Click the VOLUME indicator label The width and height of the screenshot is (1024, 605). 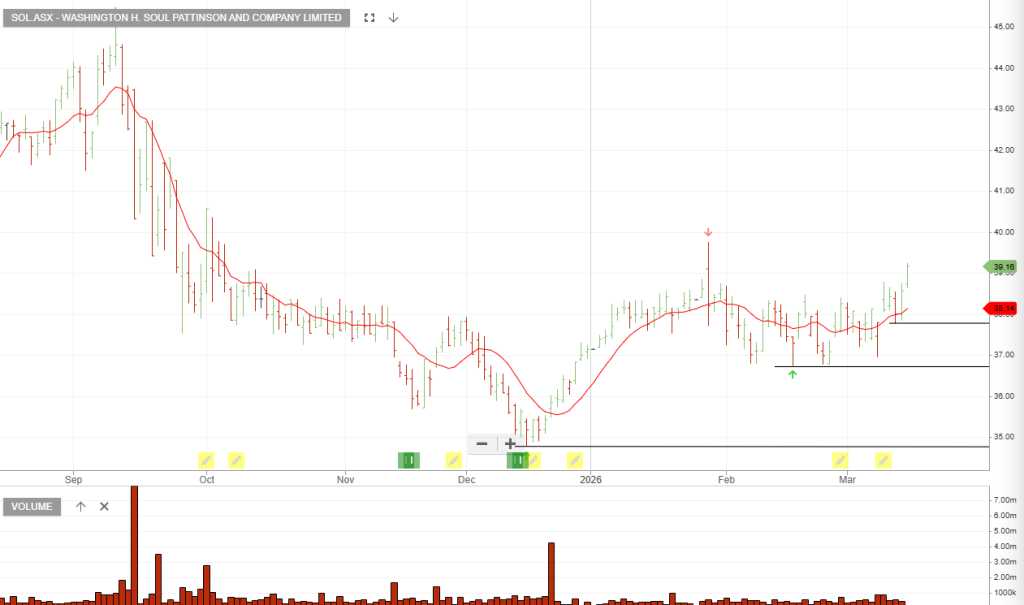point(32,507)
